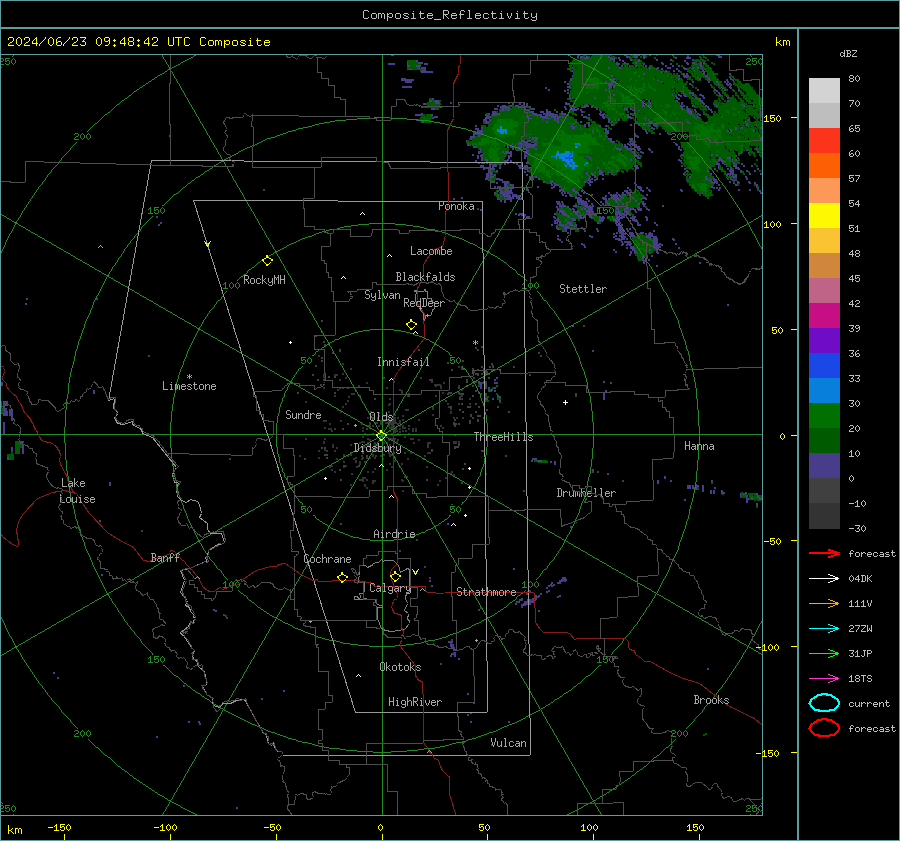Click the Innisfail label
The width and height of the screenshot is (900, 841).
(x=404, y=362)
